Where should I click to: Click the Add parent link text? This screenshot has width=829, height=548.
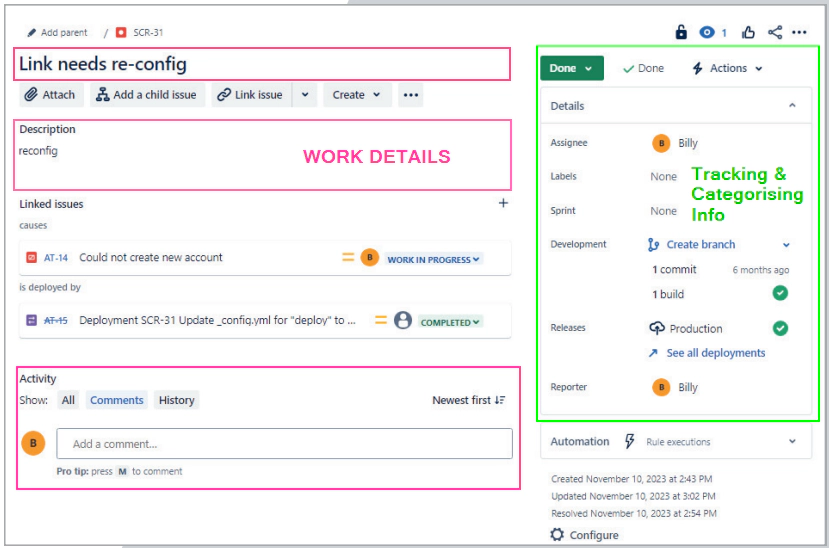tap(64, 33)
